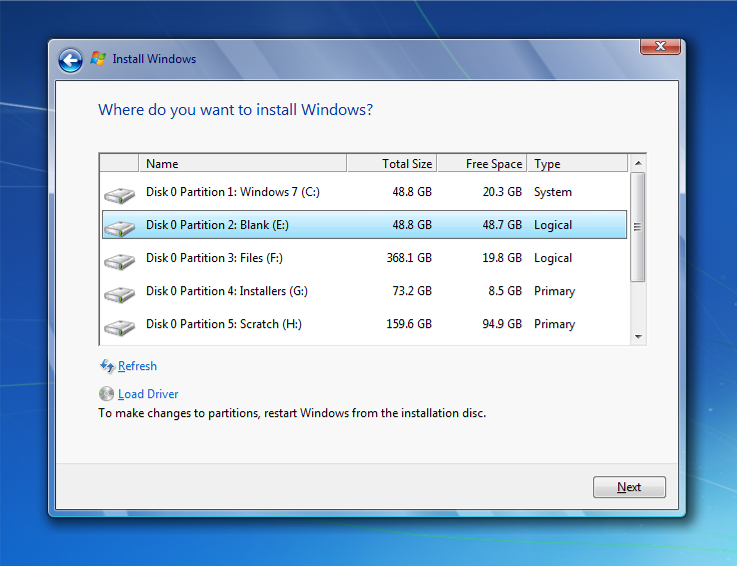Click the 'Where do you want to install Windows?' heading
The height and width of the screenshot is (566, 737).
point(235,110)
